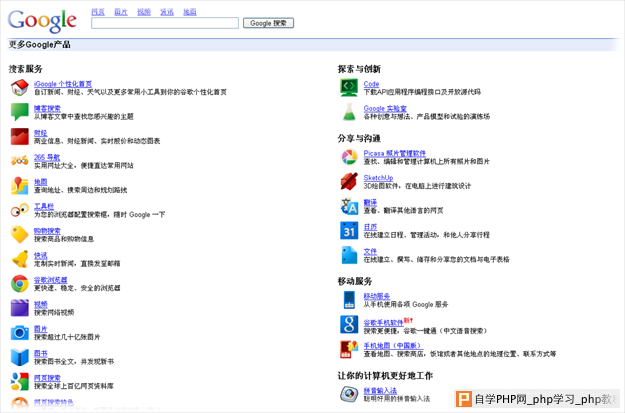Click the yellow shopping tag icon
The height and width of the screenshot is (413, 625).
click(20, 234)
